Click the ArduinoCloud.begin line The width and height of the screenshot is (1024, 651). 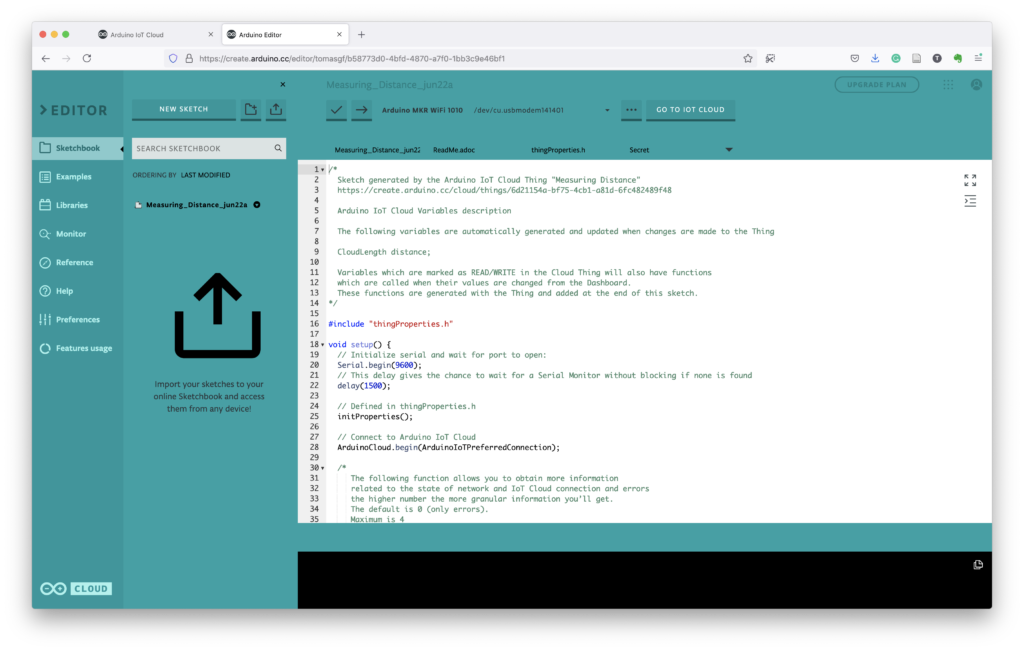click(449, 447)
